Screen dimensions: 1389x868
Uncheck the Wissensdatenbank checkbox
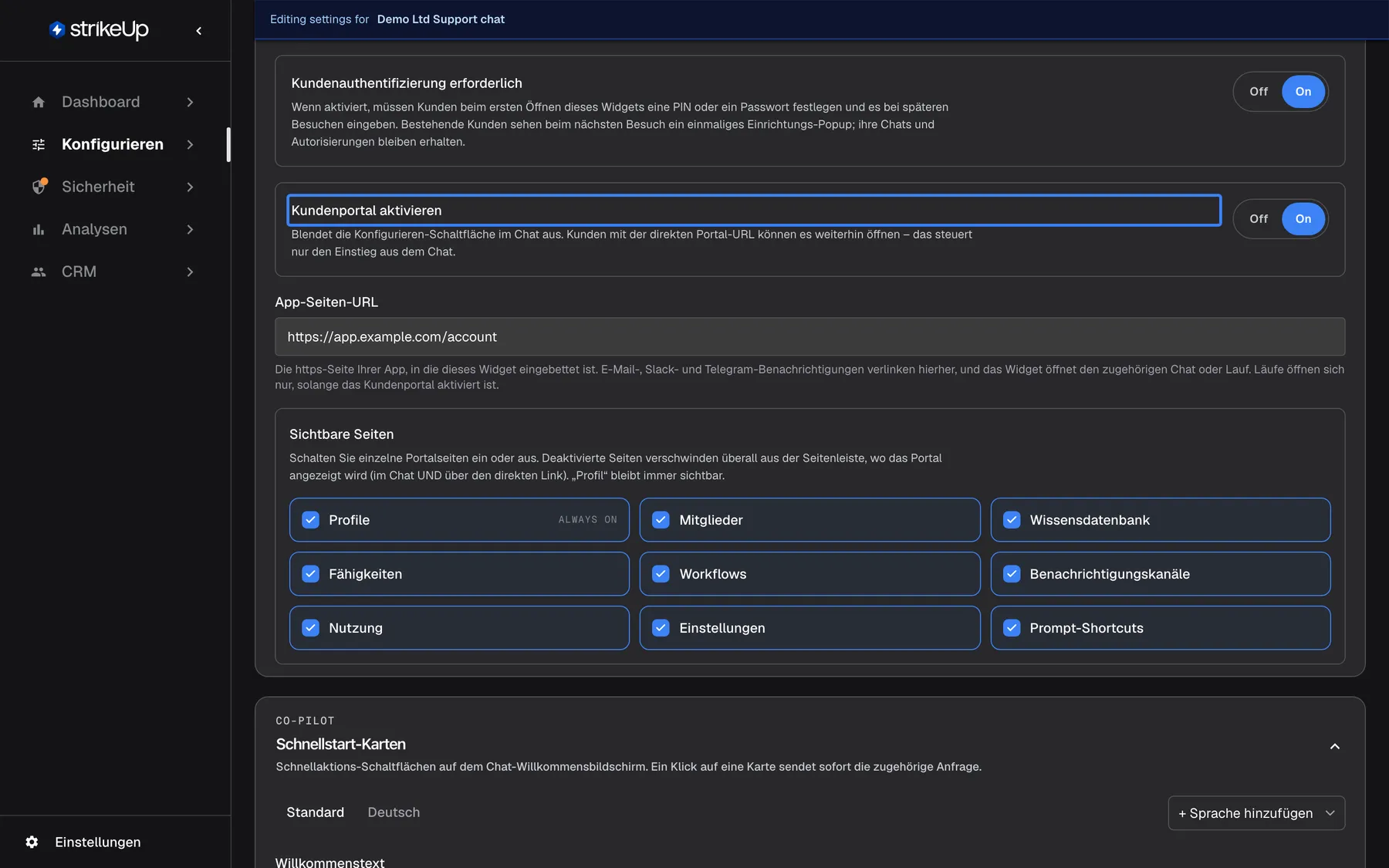pos(1012,520)
